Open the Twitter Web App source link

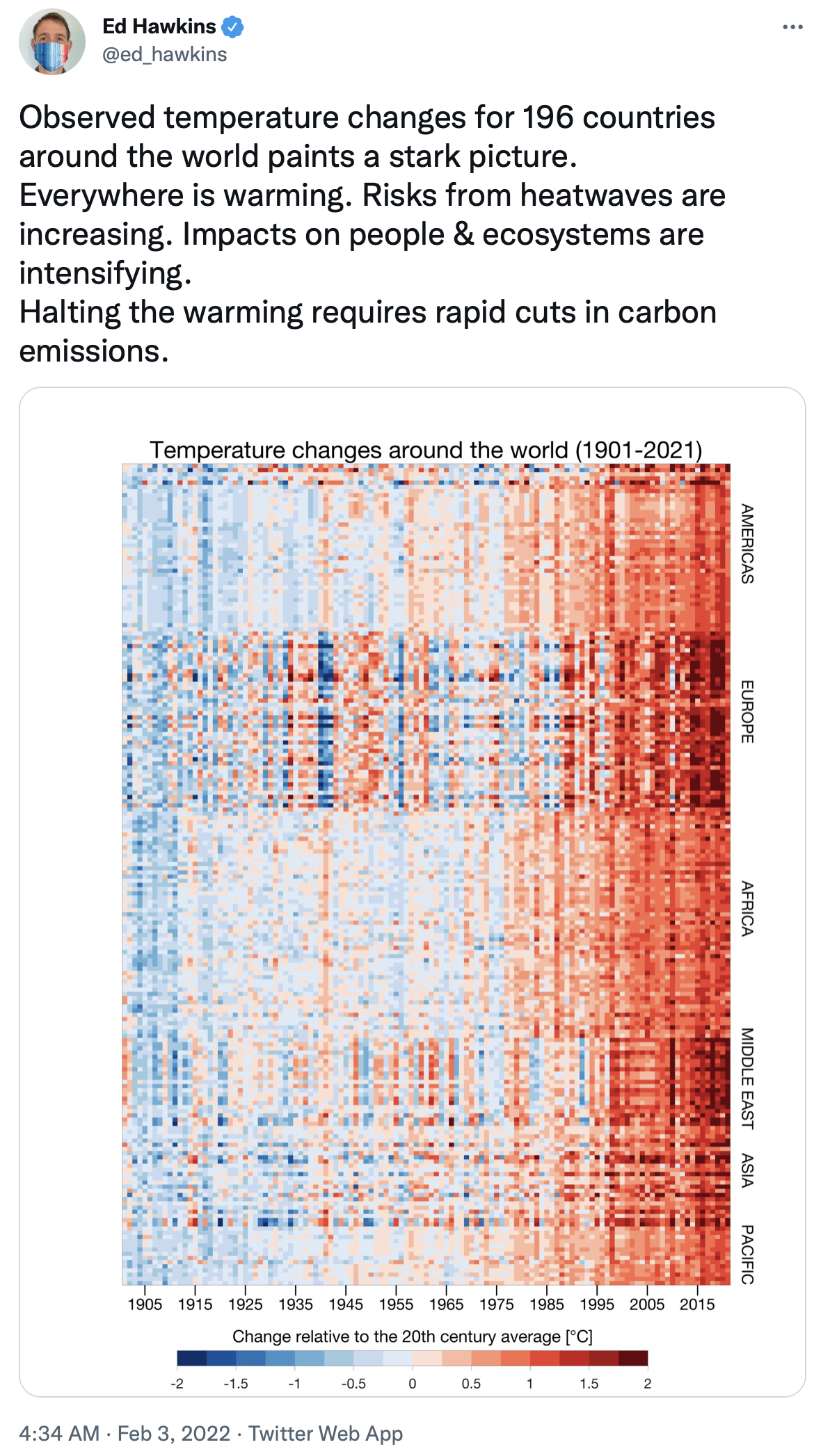[x=326, y=1433]
